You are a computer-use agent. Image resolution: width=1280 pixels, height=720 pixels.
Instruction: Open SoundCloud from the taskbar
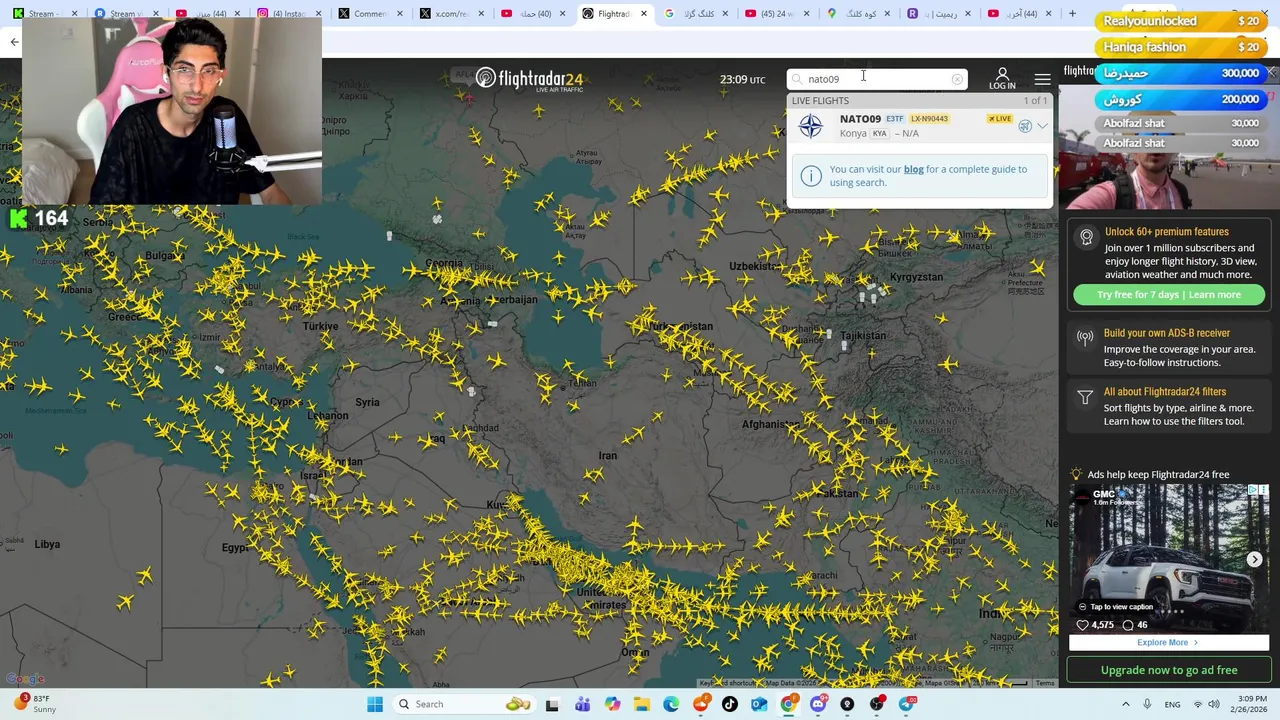click(x=701, y=704)
